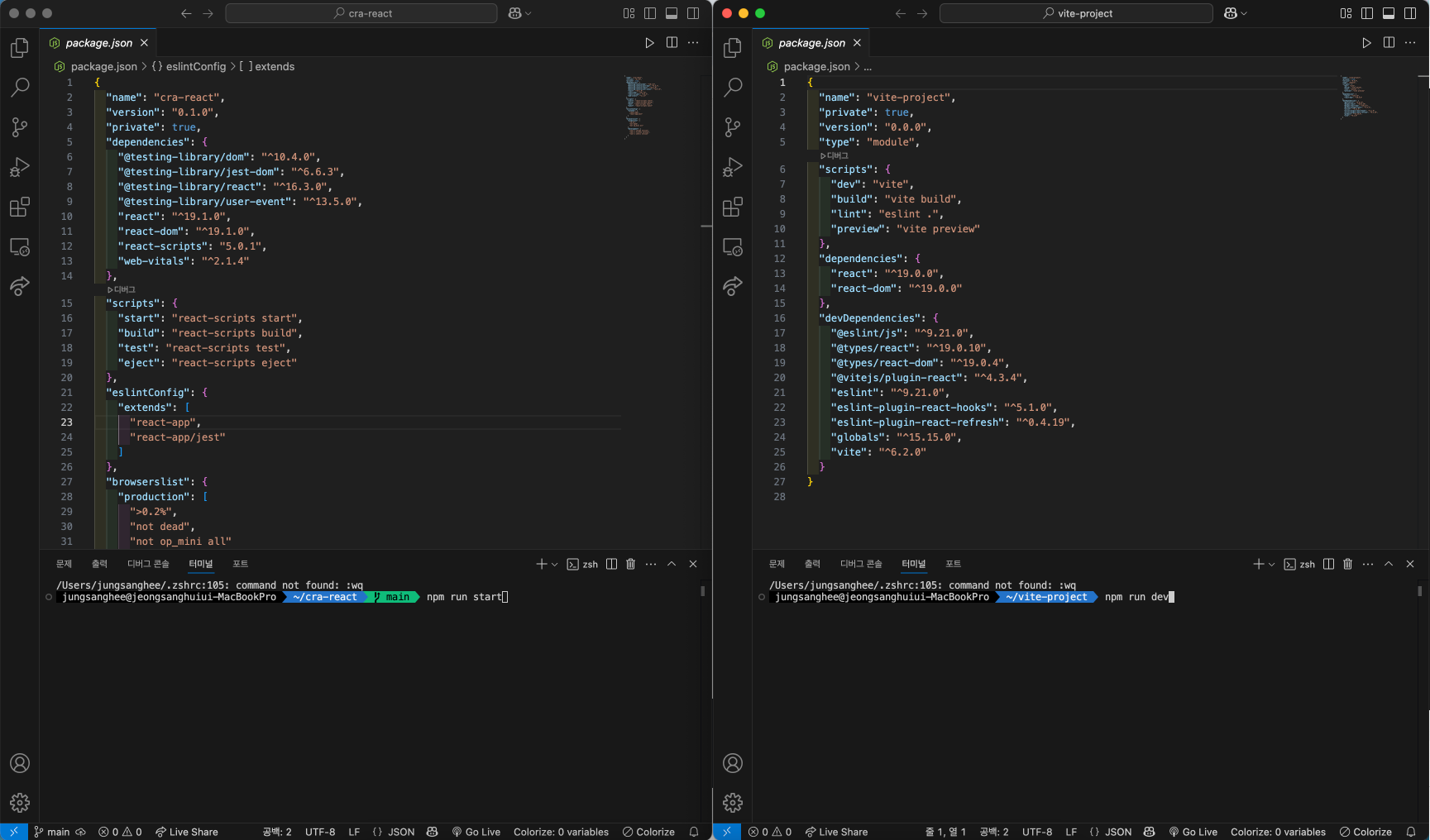Expand extends breadcrumb in cra-react
The height and width of the screenshot is (840, 1430).
coord(267,66)
